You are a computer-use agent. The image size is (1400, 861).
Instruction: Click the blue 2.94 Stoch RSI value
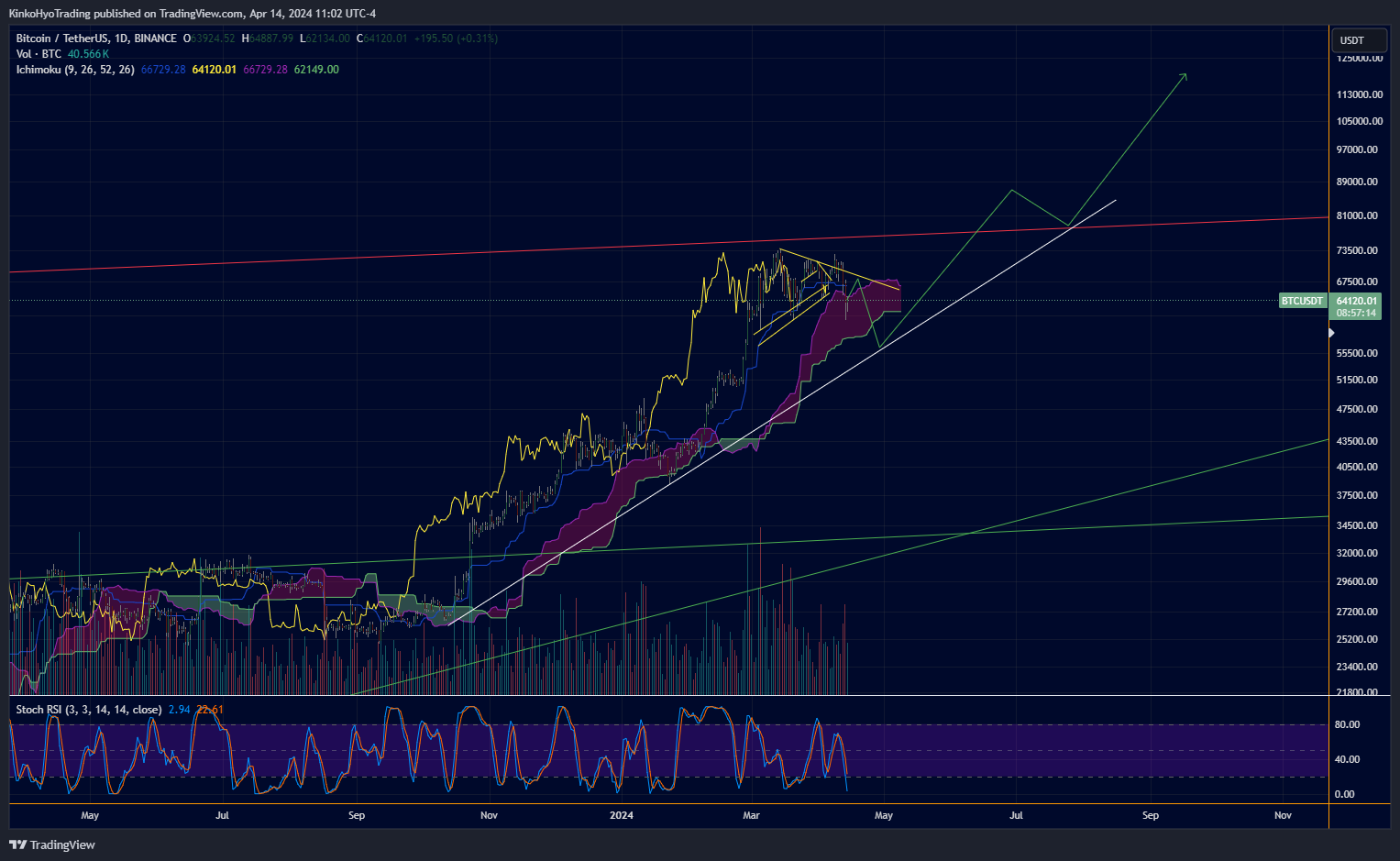click(x=180, y=710)
